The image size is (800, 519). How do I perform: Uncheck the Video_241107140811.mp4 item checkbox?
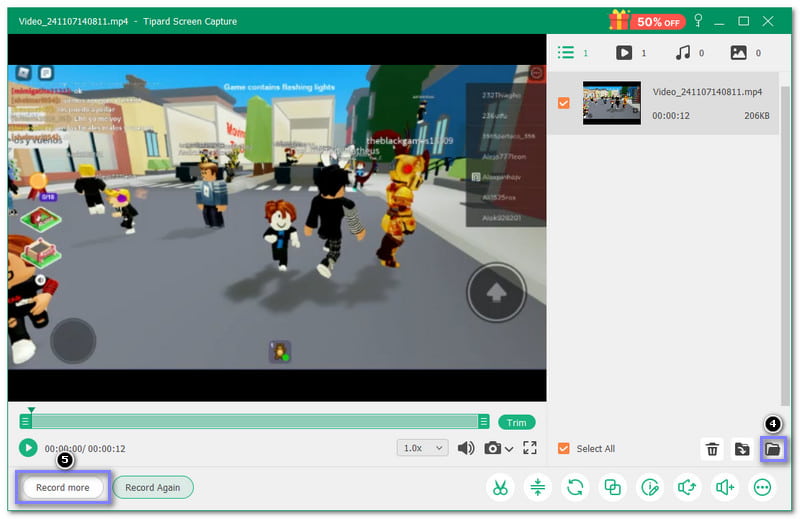[x=563, y=103]
